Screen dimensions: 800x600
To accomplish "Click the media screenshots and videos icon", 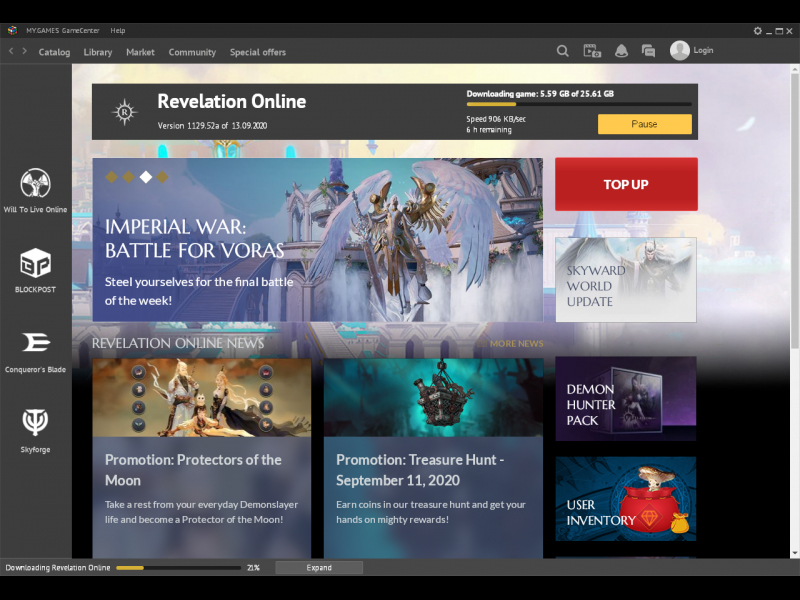I will tap(592, 51).
